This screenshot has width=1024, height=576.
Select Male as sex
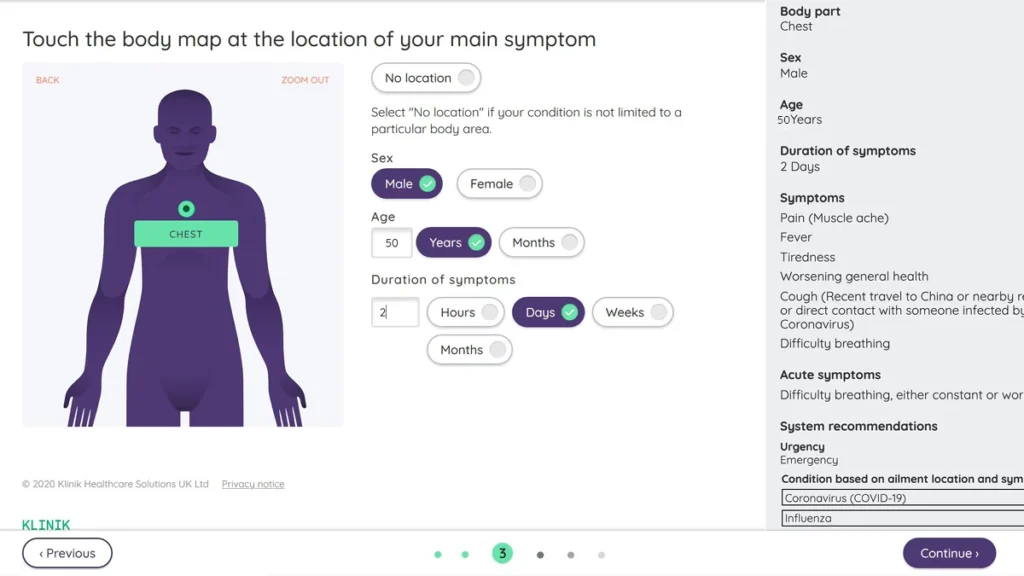coord(407,184)
